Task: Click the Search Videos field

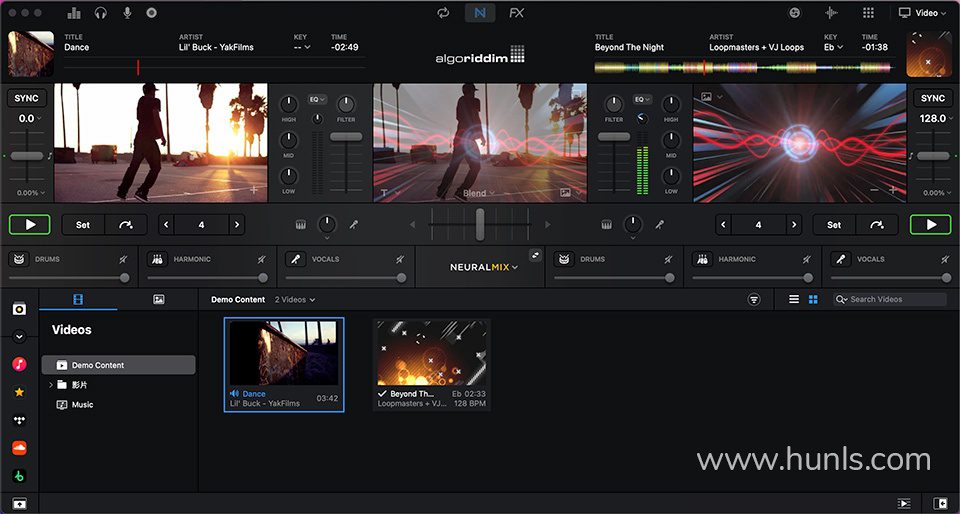Action: pyautogui.click(x=890, y=299)
